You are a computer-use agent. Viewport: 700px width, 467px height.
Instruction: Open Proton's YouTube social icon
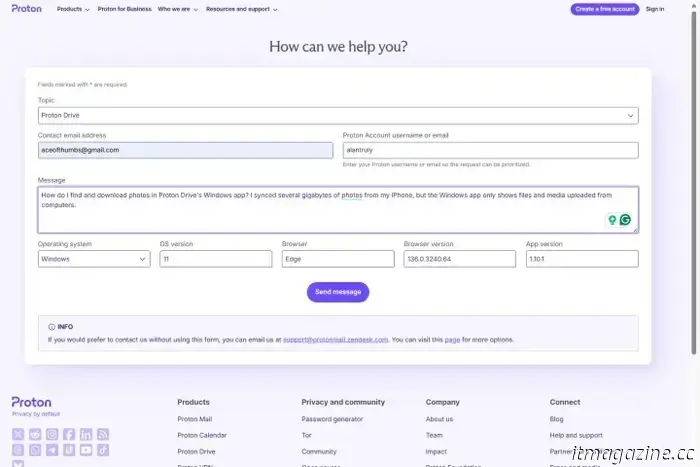pos(86,450)
